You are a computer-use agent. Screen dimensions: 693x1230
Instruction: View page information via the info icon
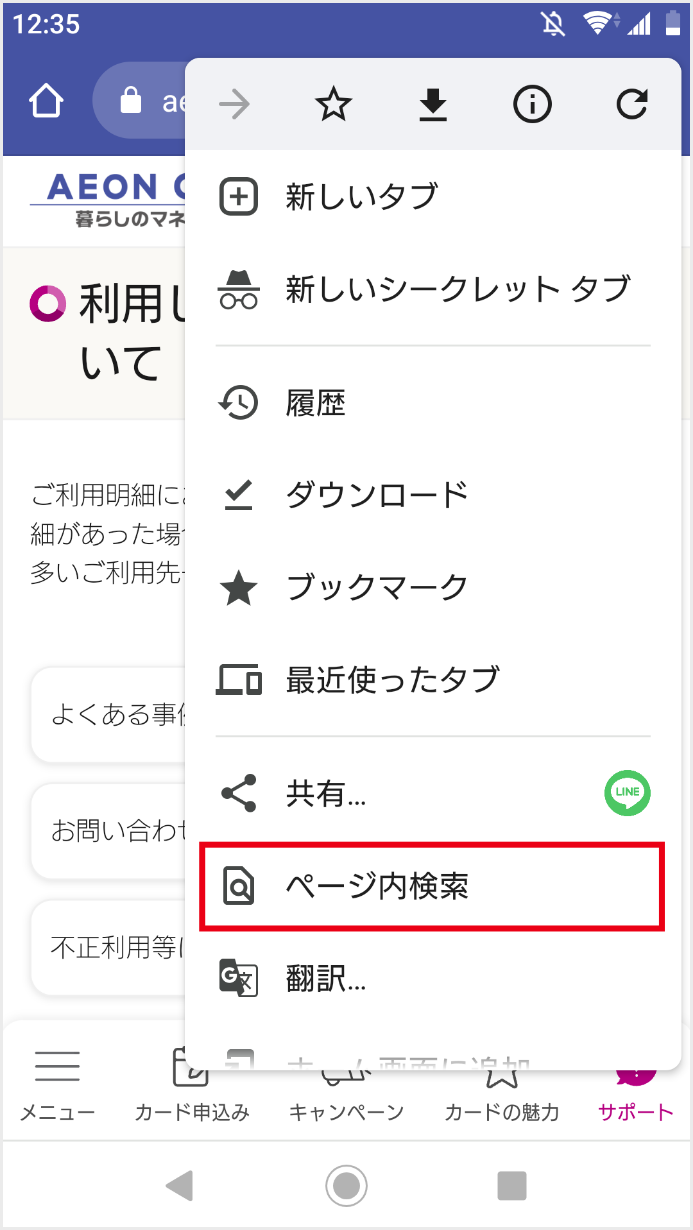coord(532,103)
